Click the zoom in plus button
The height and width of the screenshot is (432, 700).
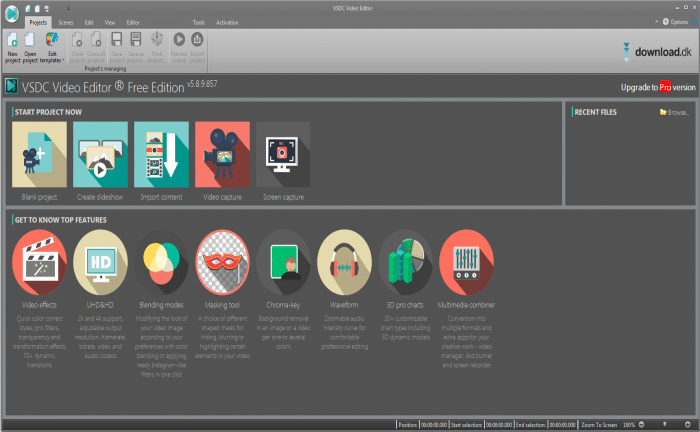click(x=688, y=424)
